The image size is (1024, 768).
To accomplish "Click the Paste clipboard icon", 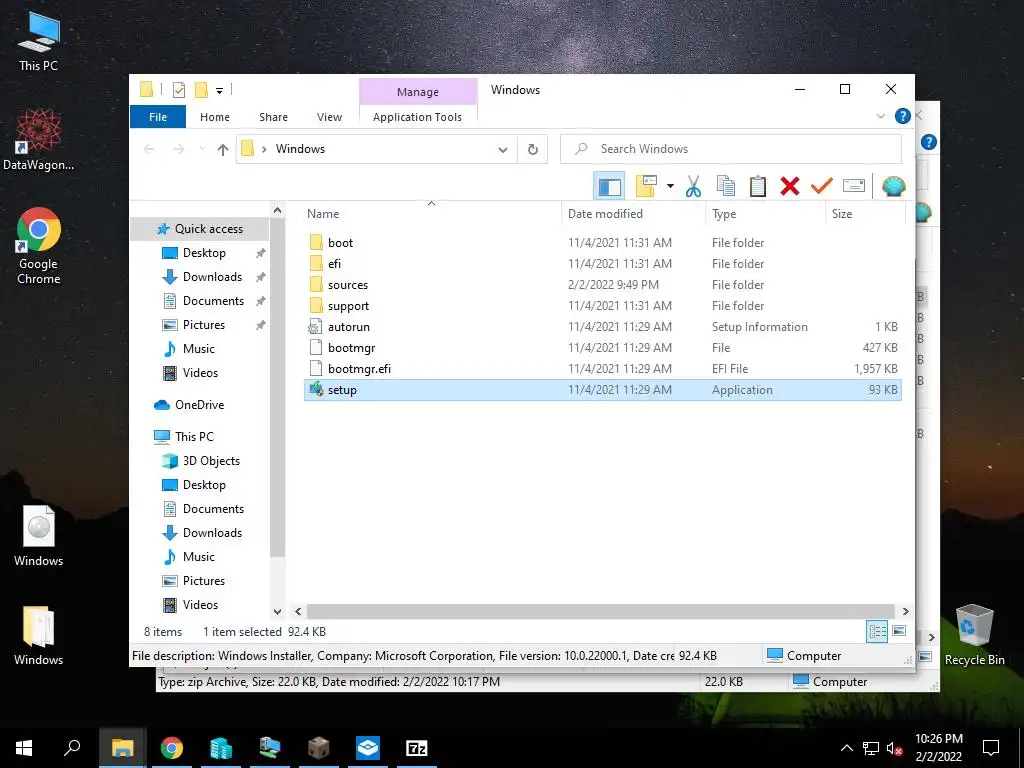I will tap(758, 186).
